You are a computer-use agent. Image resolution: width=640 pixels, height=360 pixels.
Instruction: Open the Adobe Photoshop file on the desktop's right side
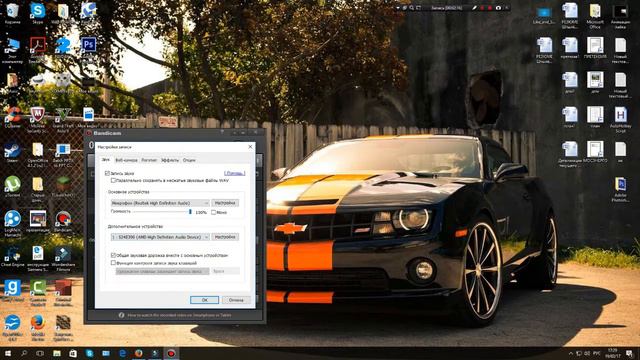[x=620, y=189]
